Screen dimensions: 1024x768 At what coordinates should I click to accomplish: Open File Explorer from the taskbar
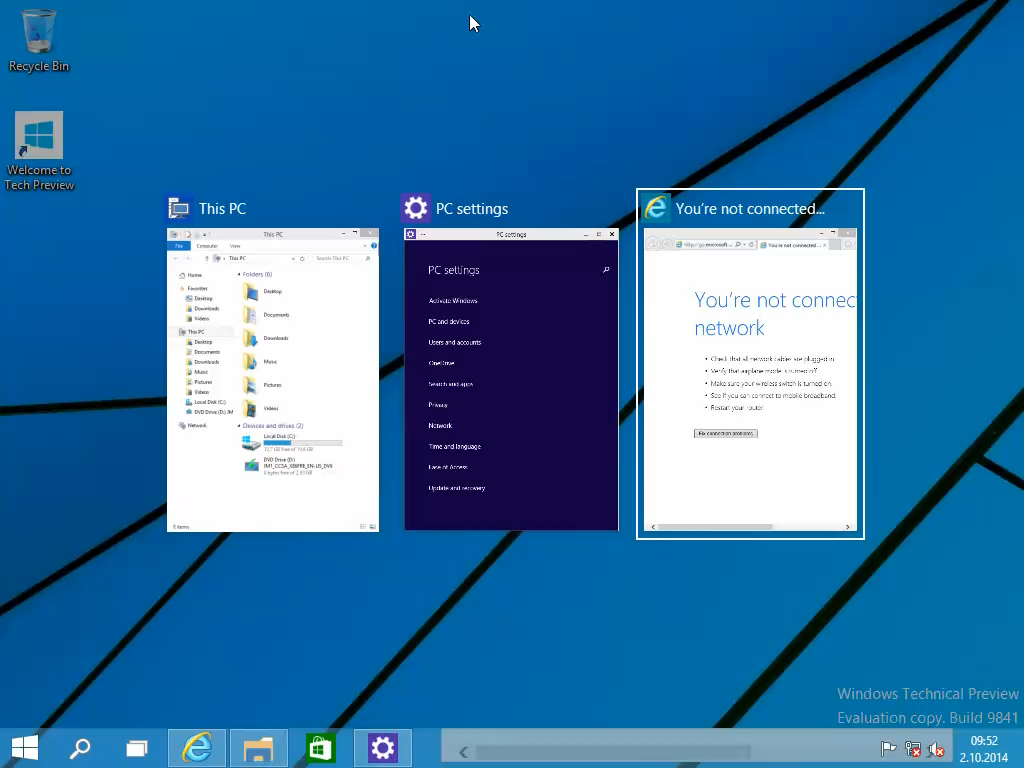259,748
